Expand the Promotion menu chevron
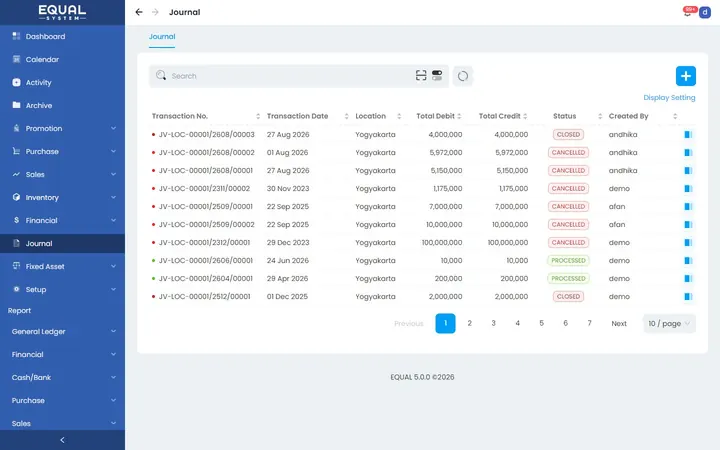 click(x=113, y=128)
